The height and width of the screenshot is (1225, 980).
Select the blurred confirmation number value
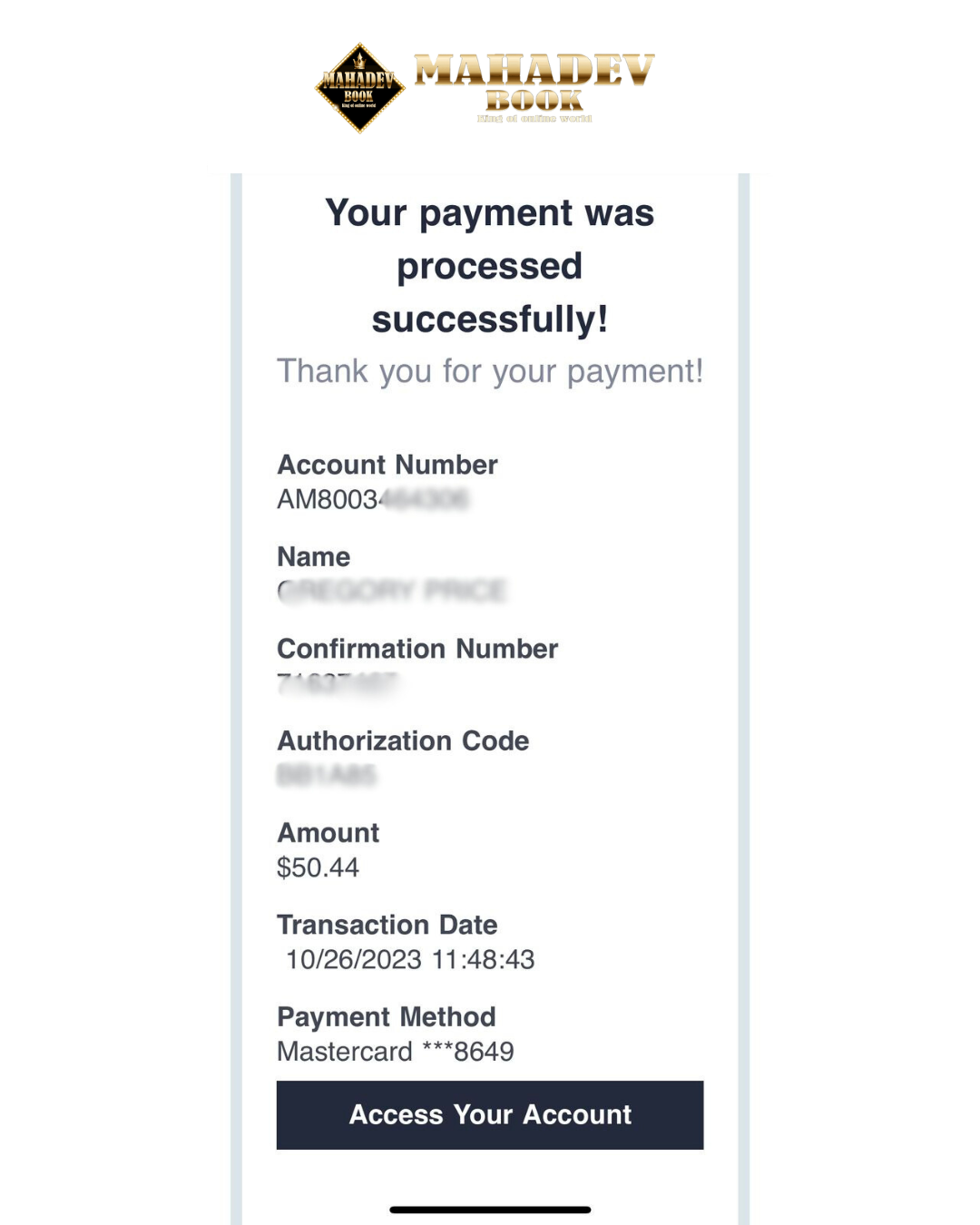pos(337,682)
